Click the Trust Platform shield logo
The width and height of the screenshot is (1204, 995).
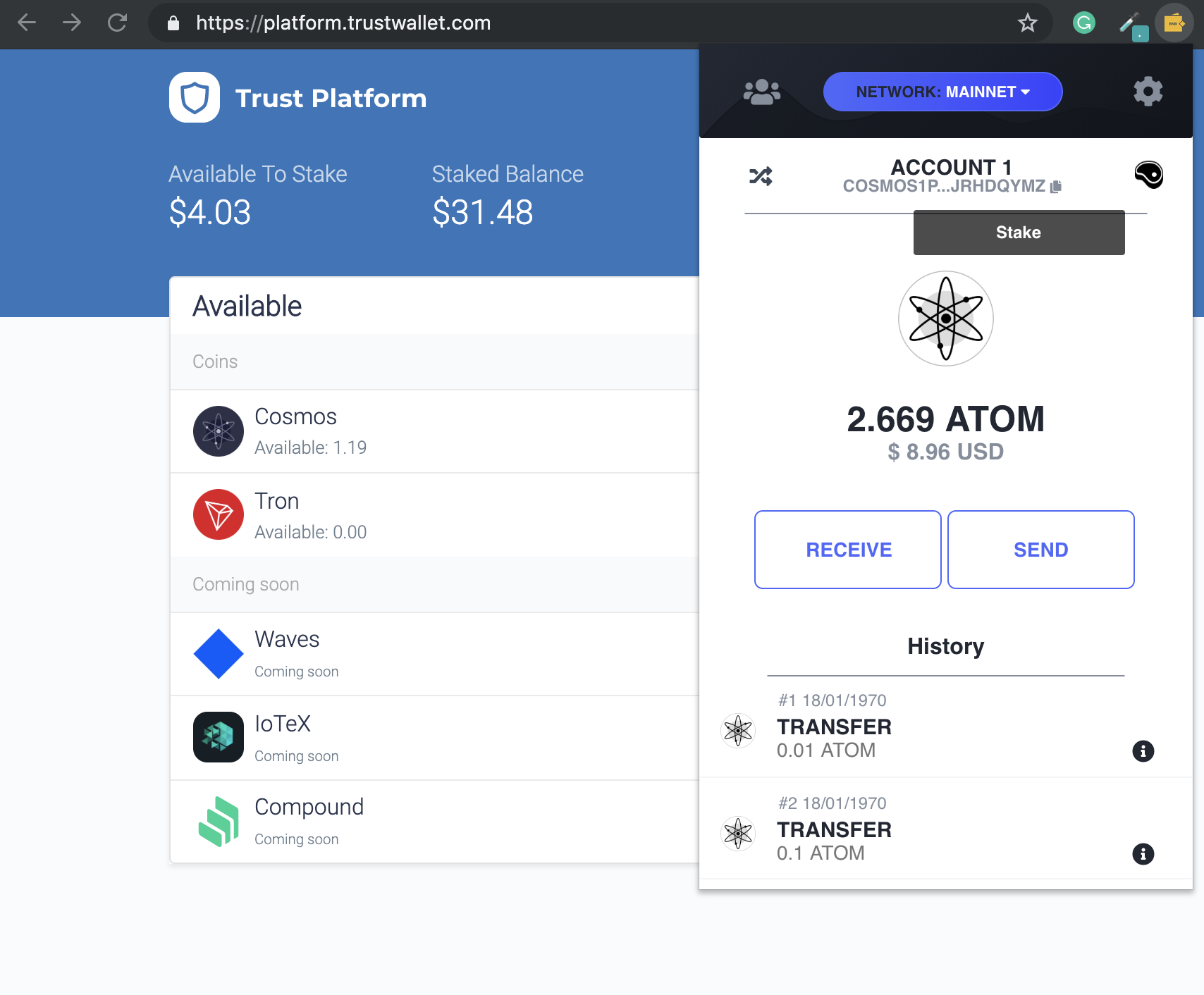tap(195, 97)
